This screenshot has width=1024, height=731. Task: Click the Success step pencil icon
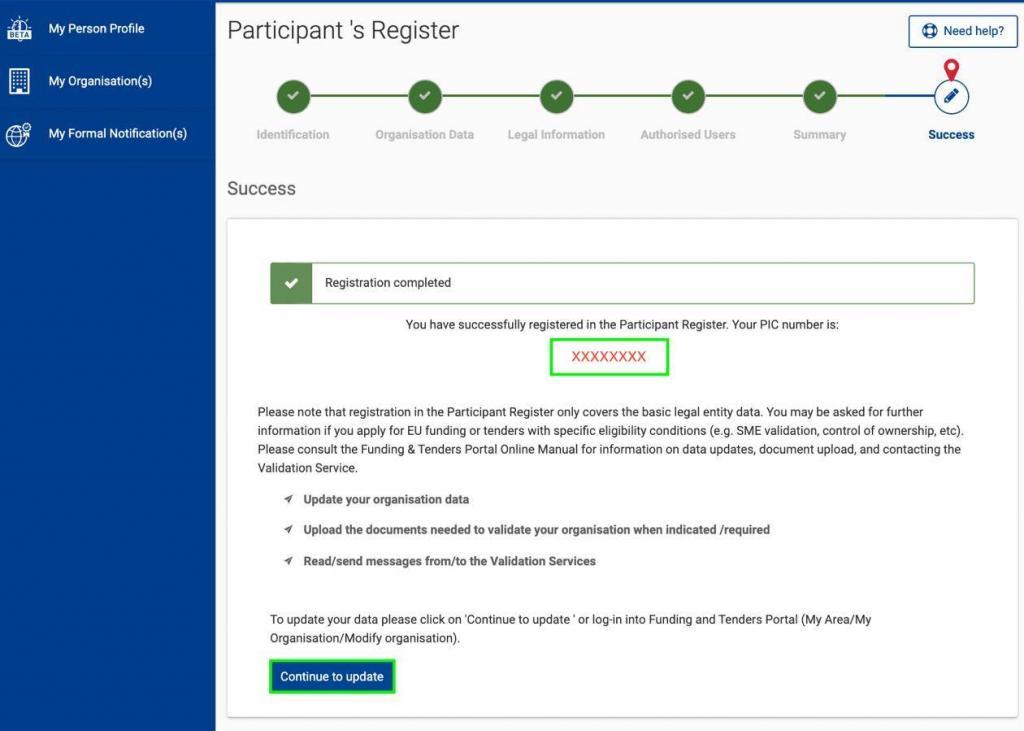[x=952, y=96]
